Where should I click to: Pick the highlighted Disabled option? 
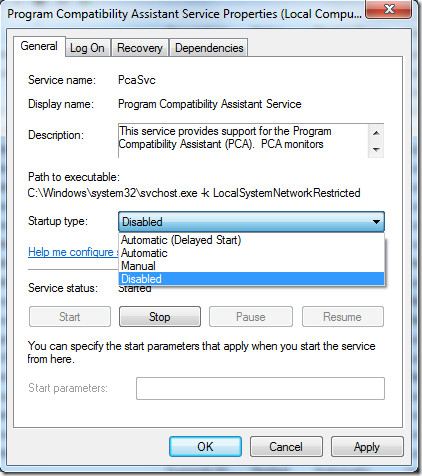[x=251, y=279]
